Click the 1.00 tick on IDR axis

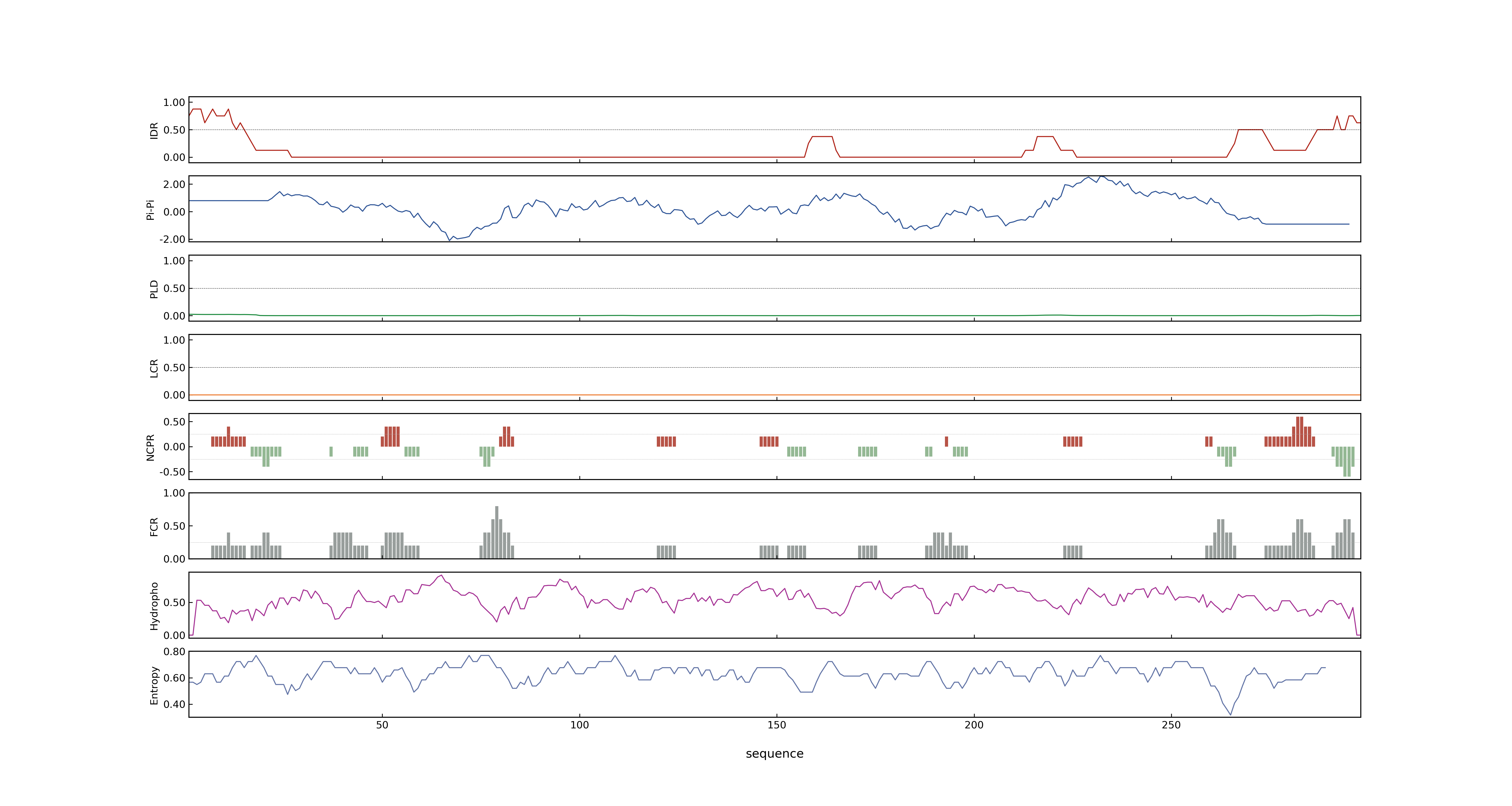(x=174, y=103)
